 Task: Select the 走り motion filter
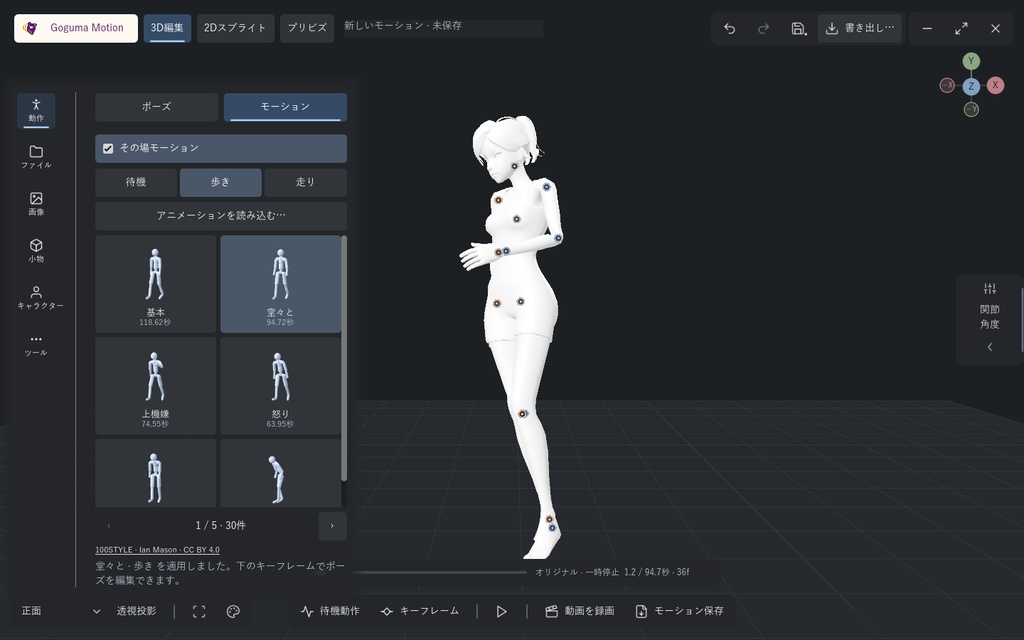coord(306,182)
